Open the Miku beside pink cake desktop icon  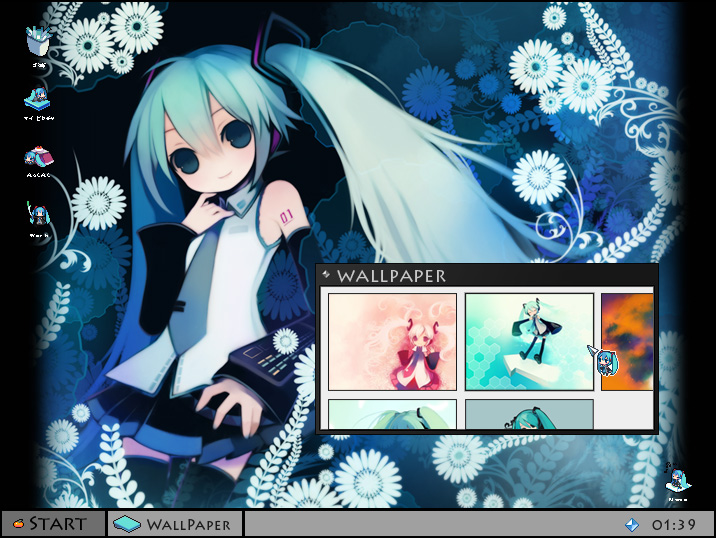click(39, 157)
